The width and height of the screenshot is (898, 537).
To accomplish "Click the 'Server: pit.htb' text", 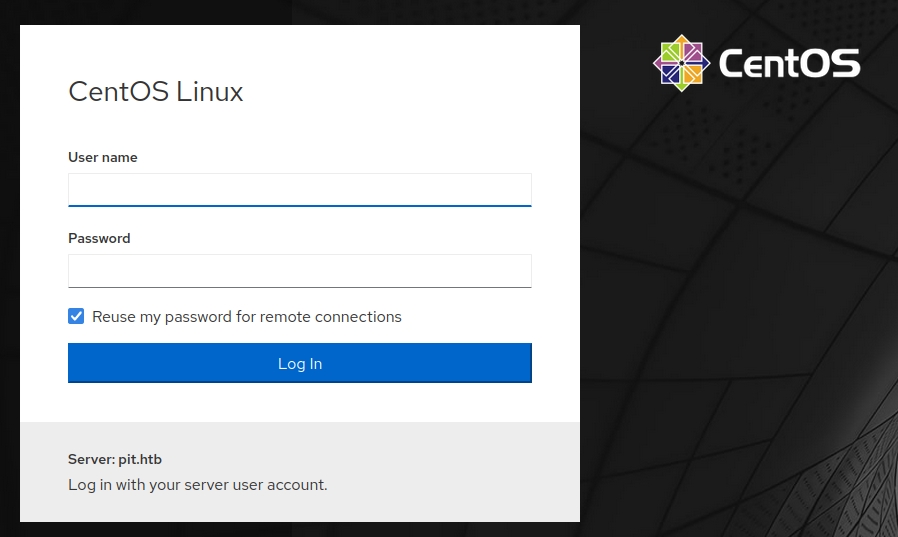I will (x=114, y=459).
